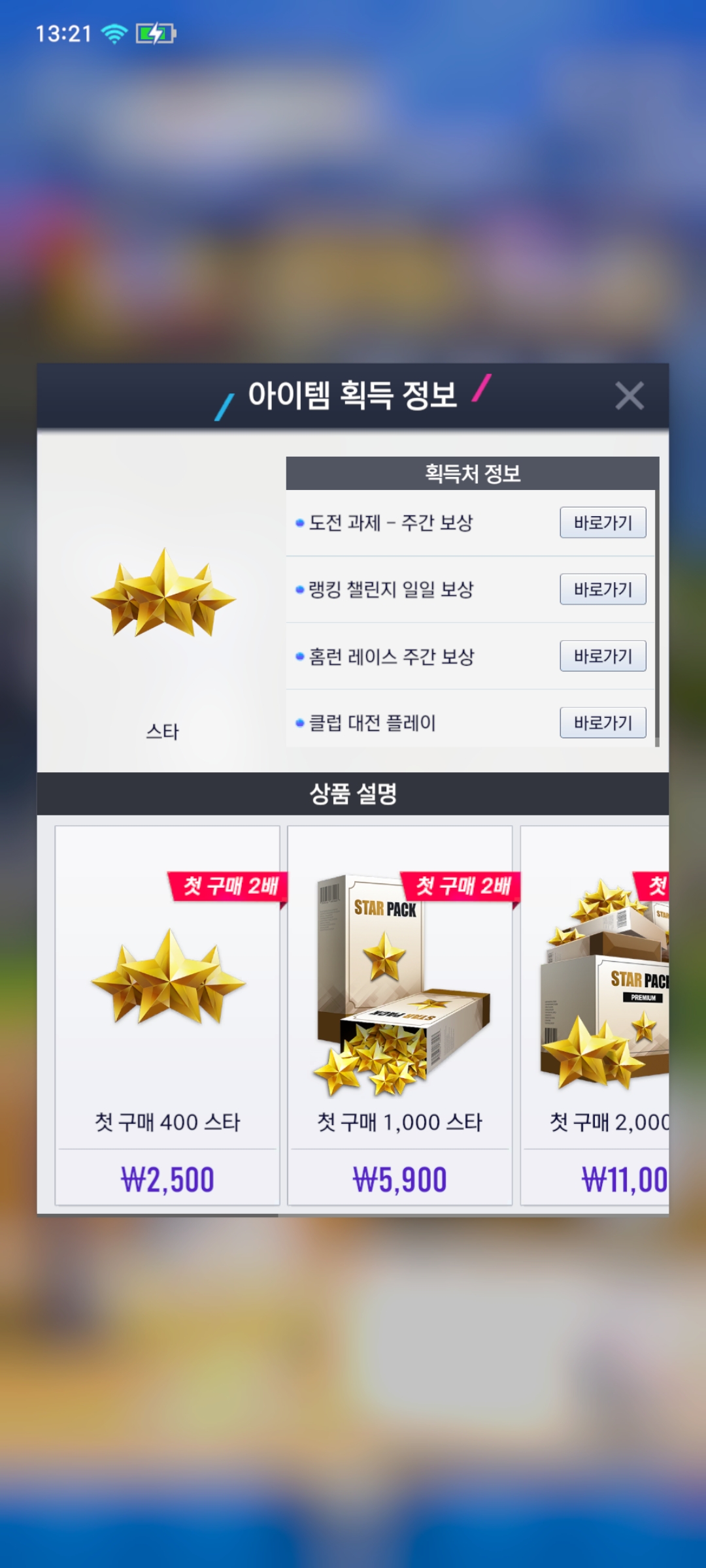Tap the 첫 구매 2배 badge on 400 스타

click(x=228, y=887)
